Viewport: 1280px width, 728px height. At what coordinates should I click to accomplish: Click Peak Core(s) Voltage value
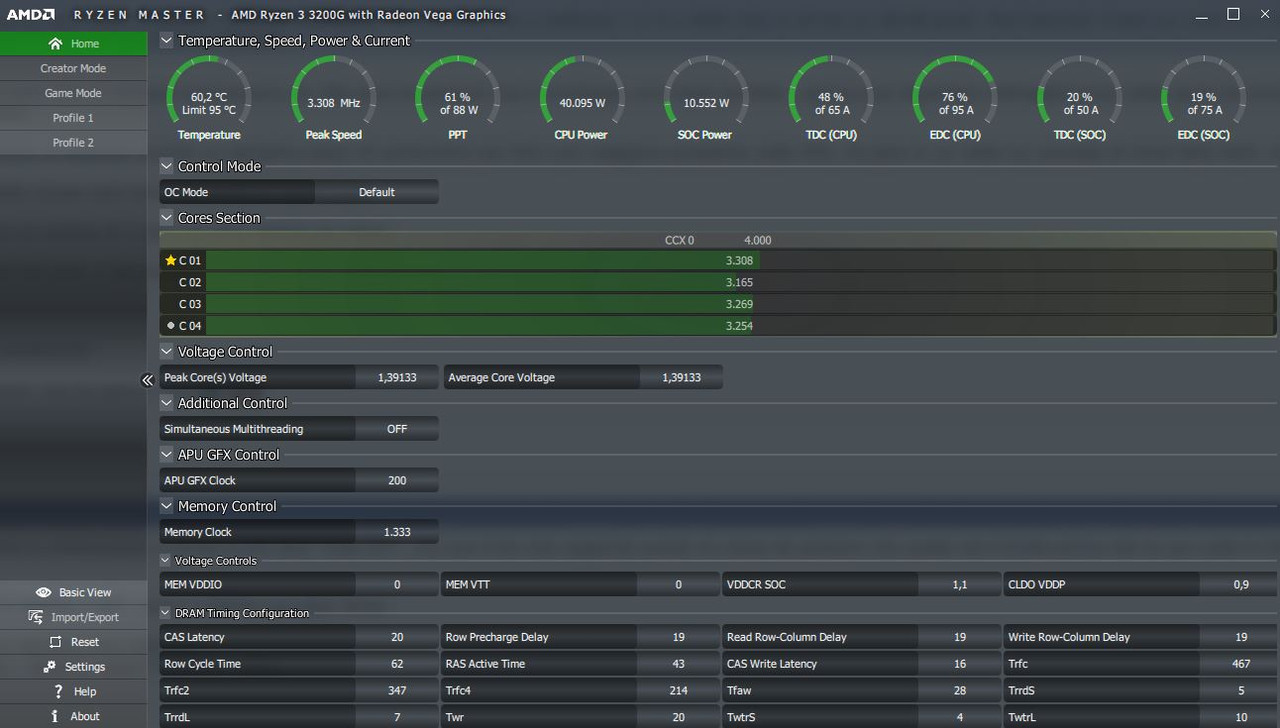click(x=397, y=378)
